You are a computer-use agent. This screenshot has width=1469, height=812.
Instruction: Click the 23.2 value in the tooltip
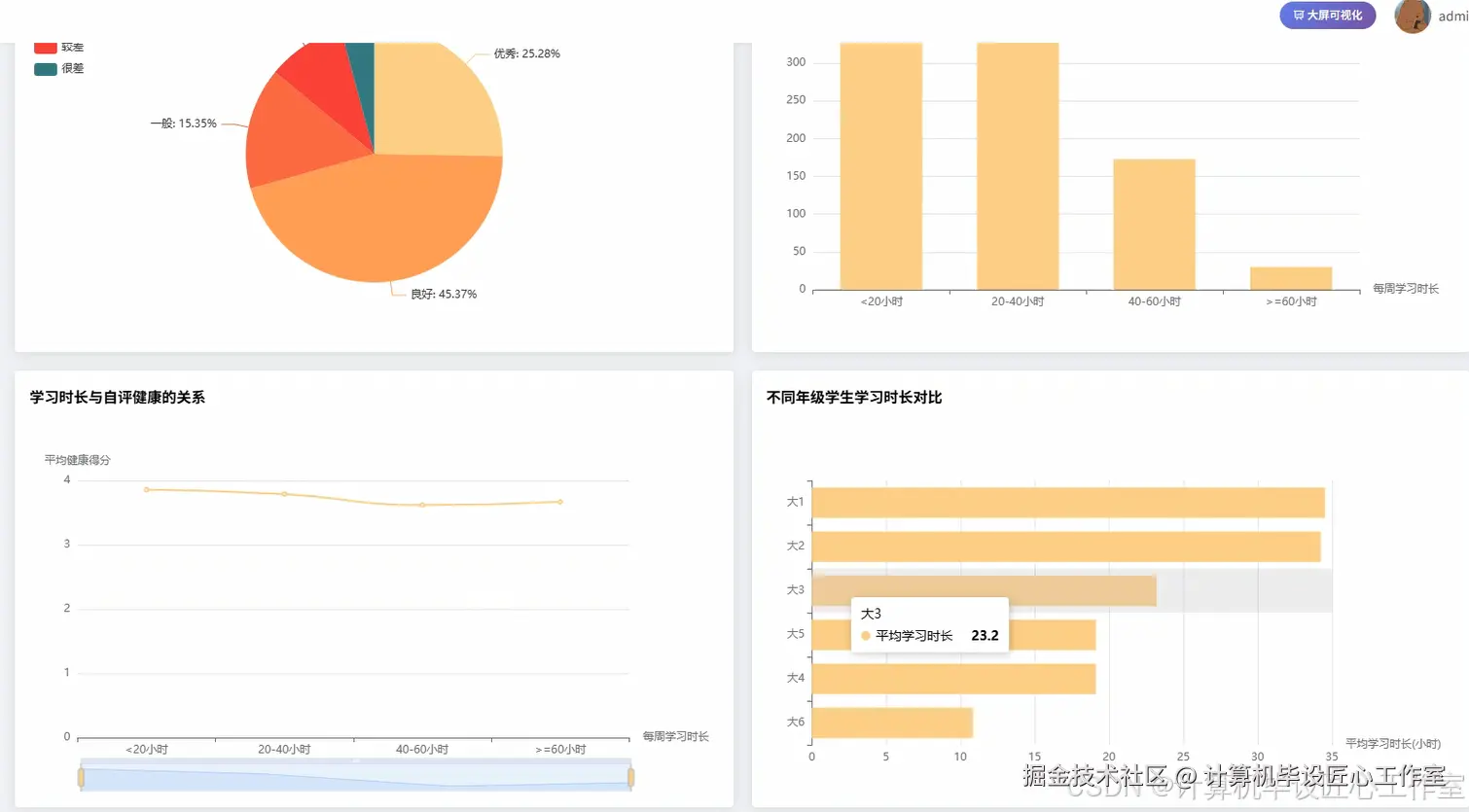[x=985, y=635]
